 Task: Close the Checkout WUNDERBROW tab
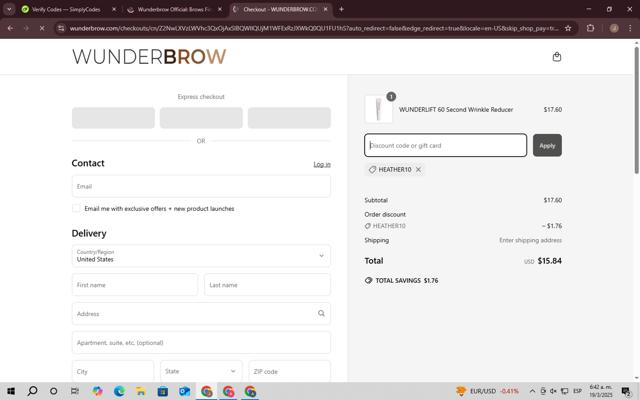tap(325, 9)
